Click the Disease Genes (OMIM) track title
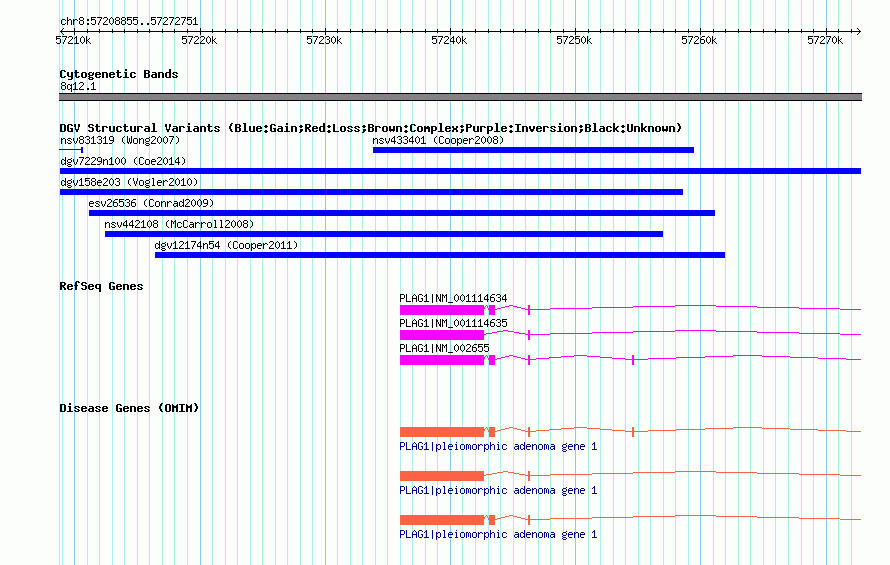Screen dimensions: 890x565 129,408
